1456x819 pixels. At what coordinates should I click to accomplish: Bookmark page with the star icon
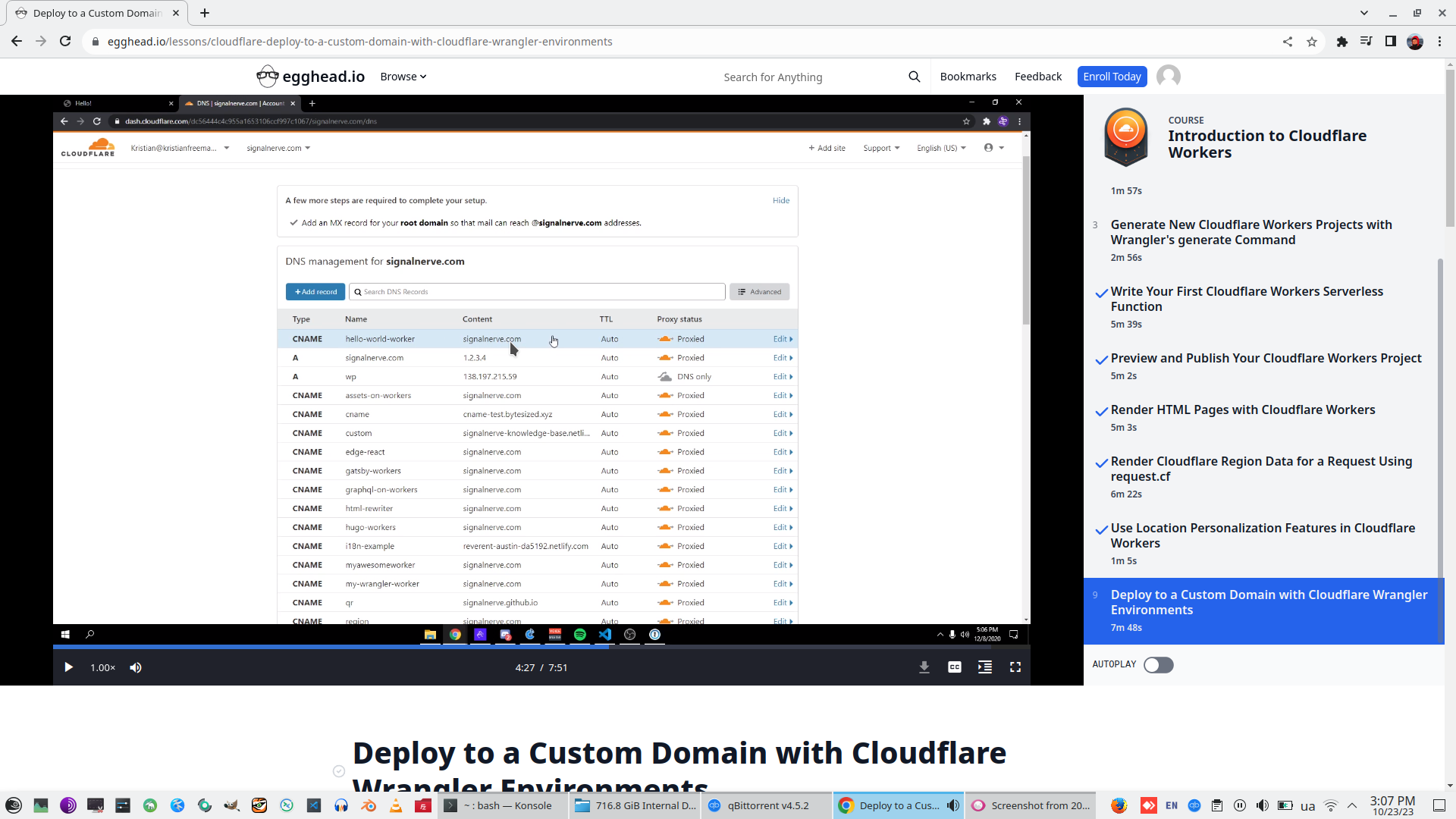(x=1312, y=42)
